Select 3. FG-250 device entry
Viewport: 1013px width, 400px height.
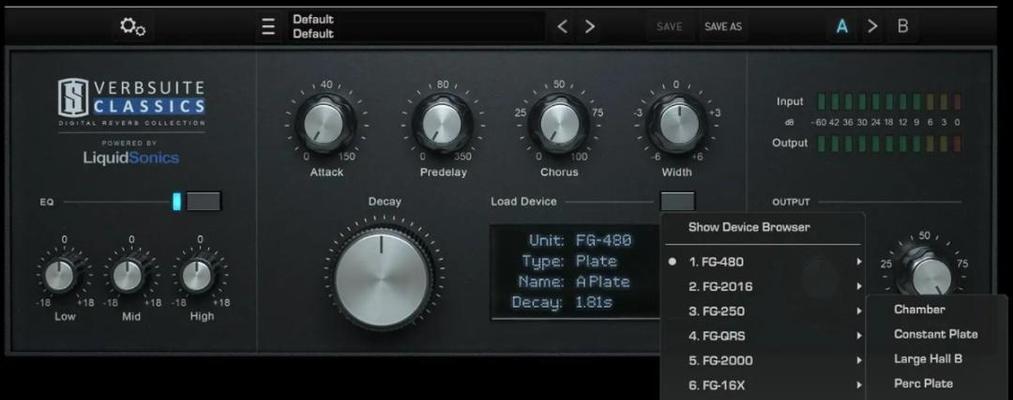[x=764, y=311]
